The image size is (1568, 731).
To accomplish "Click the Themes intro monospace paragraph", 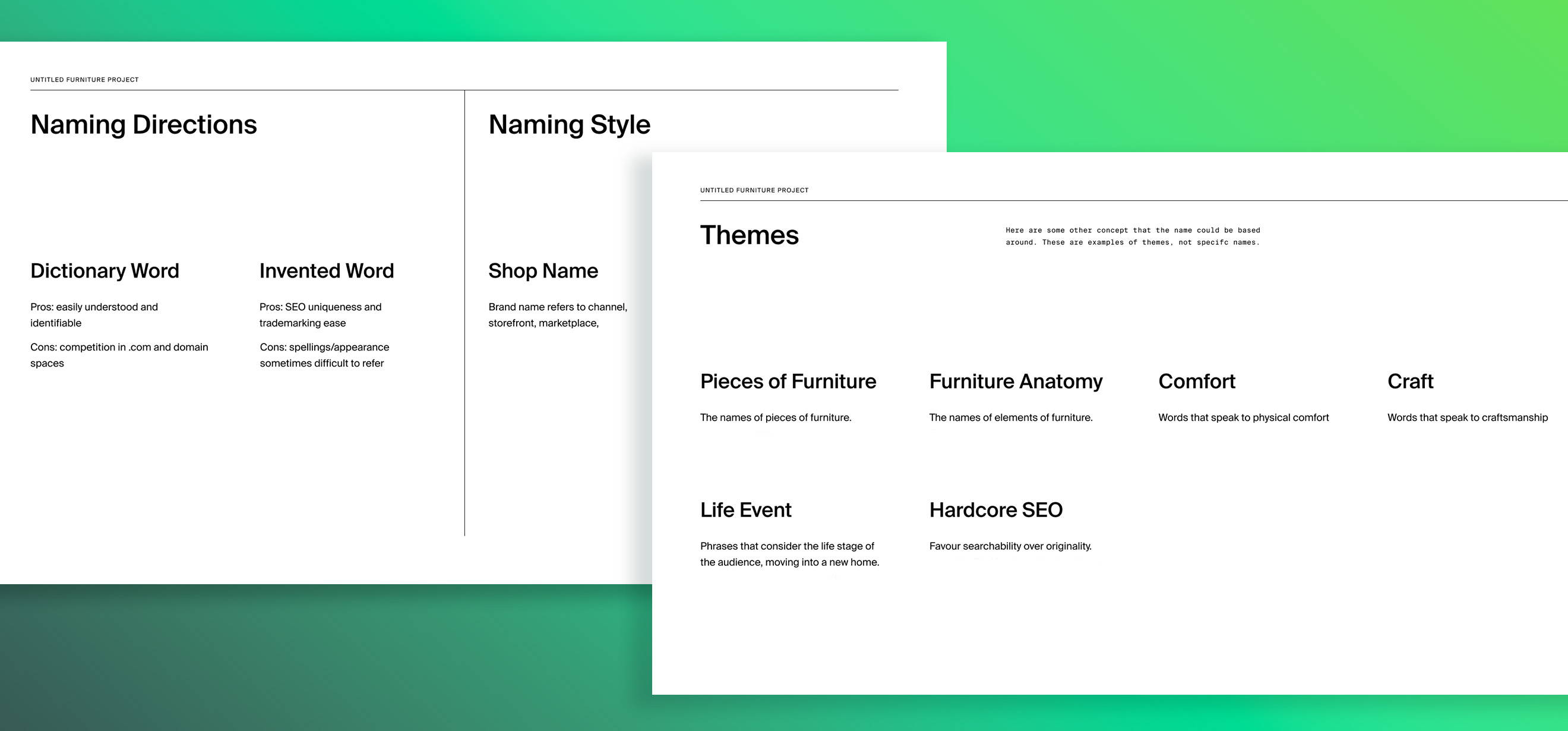I will (x=1132, y=237).
